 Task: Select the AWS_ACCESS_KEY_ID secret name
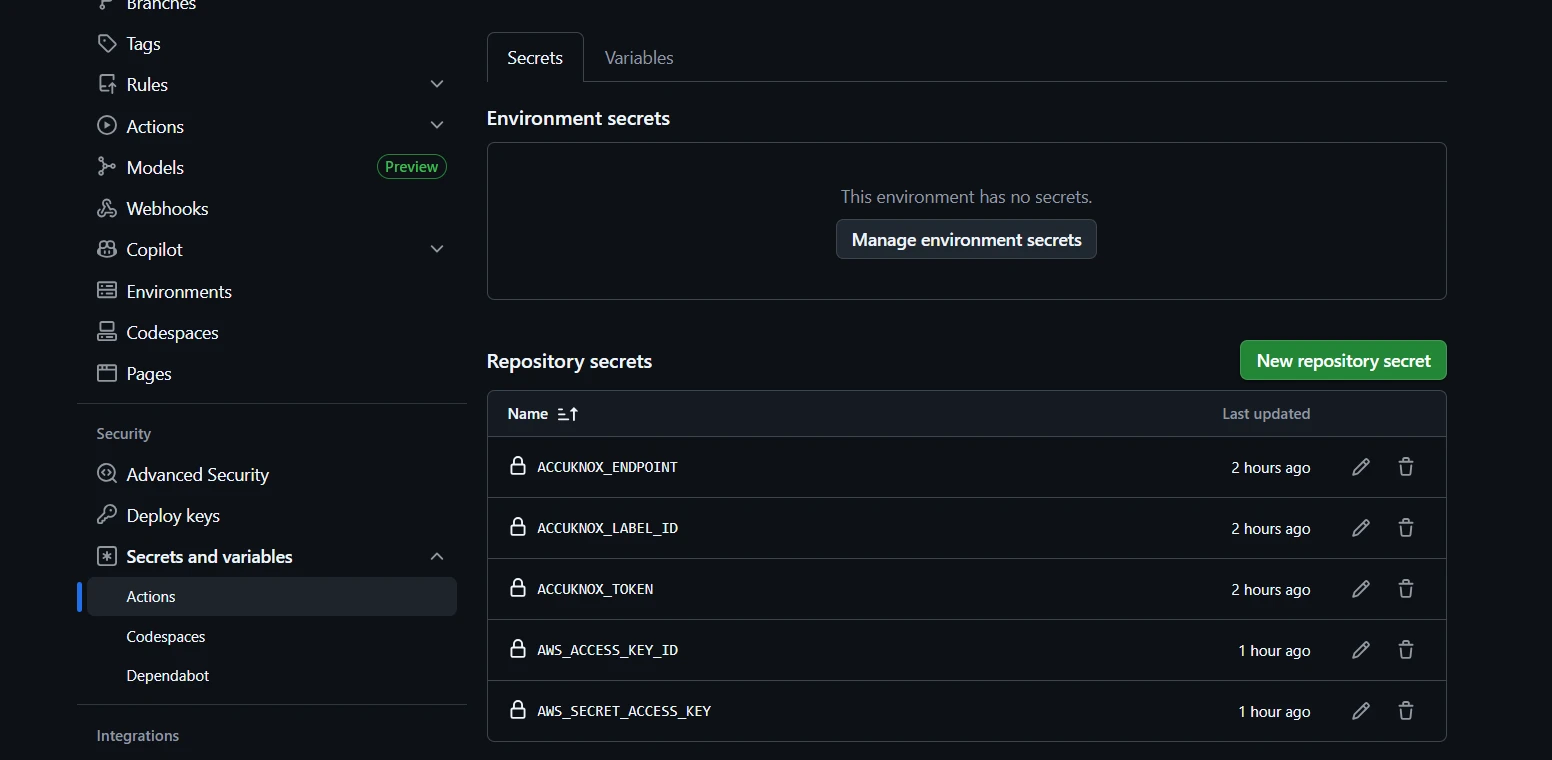point(607,650)
